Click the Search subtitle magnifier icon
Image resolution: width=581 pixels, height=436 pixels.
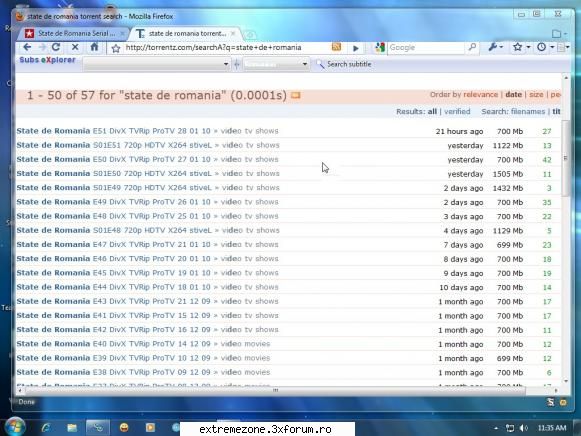[320, 64]
